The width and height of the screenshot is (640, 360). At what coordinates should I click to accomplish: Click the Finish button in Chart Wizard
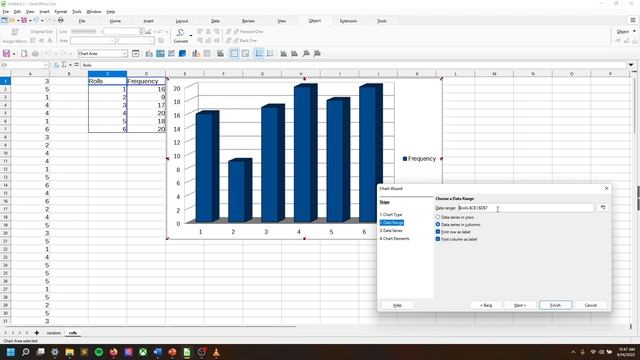[x=556, y=305]
